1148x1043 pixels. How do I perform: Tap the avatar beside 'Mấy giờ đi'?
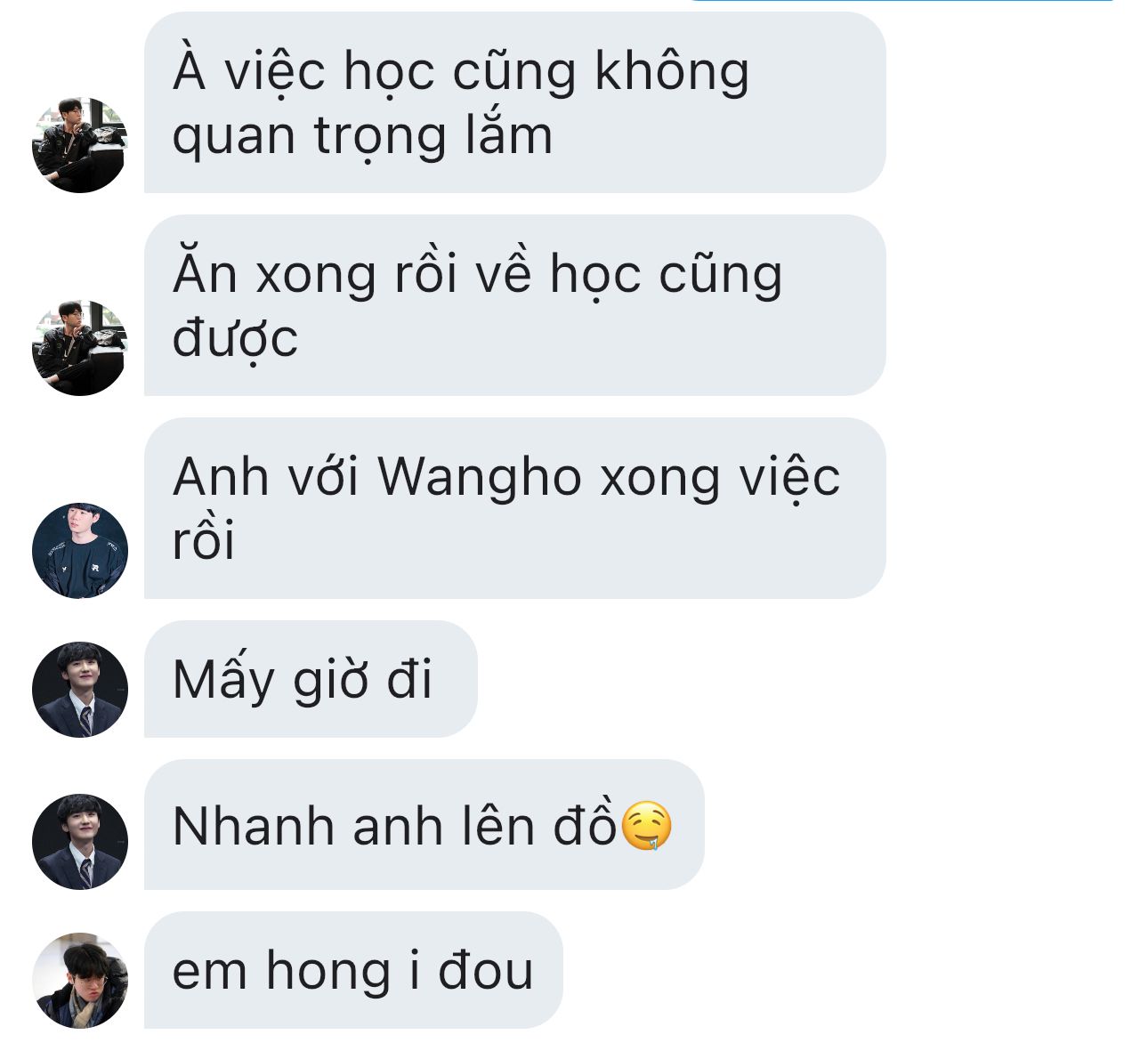click(80, 690)
